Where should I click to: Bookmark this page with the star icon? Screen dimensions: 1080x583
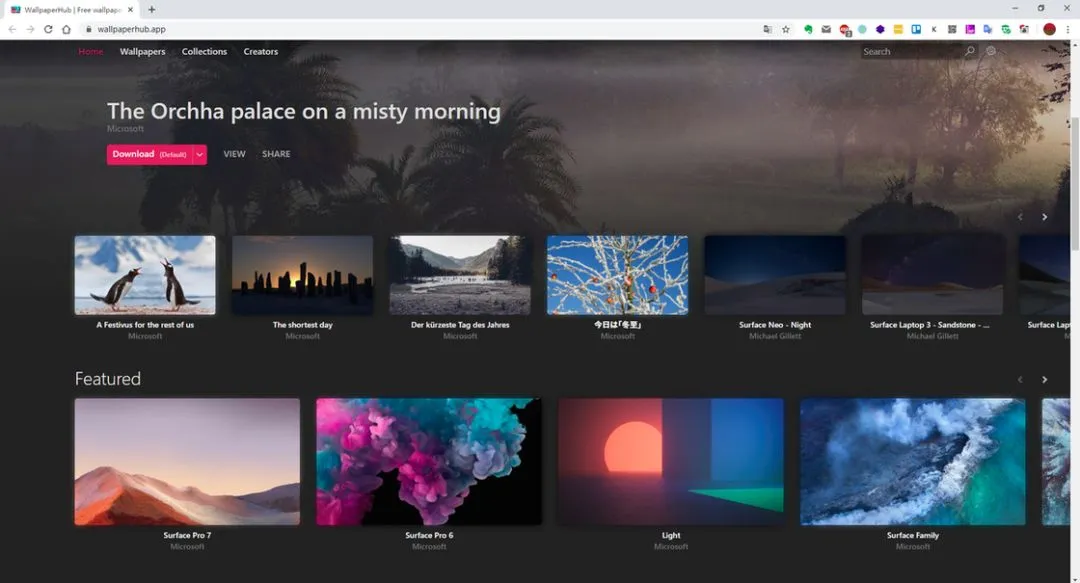pos(786,29)
